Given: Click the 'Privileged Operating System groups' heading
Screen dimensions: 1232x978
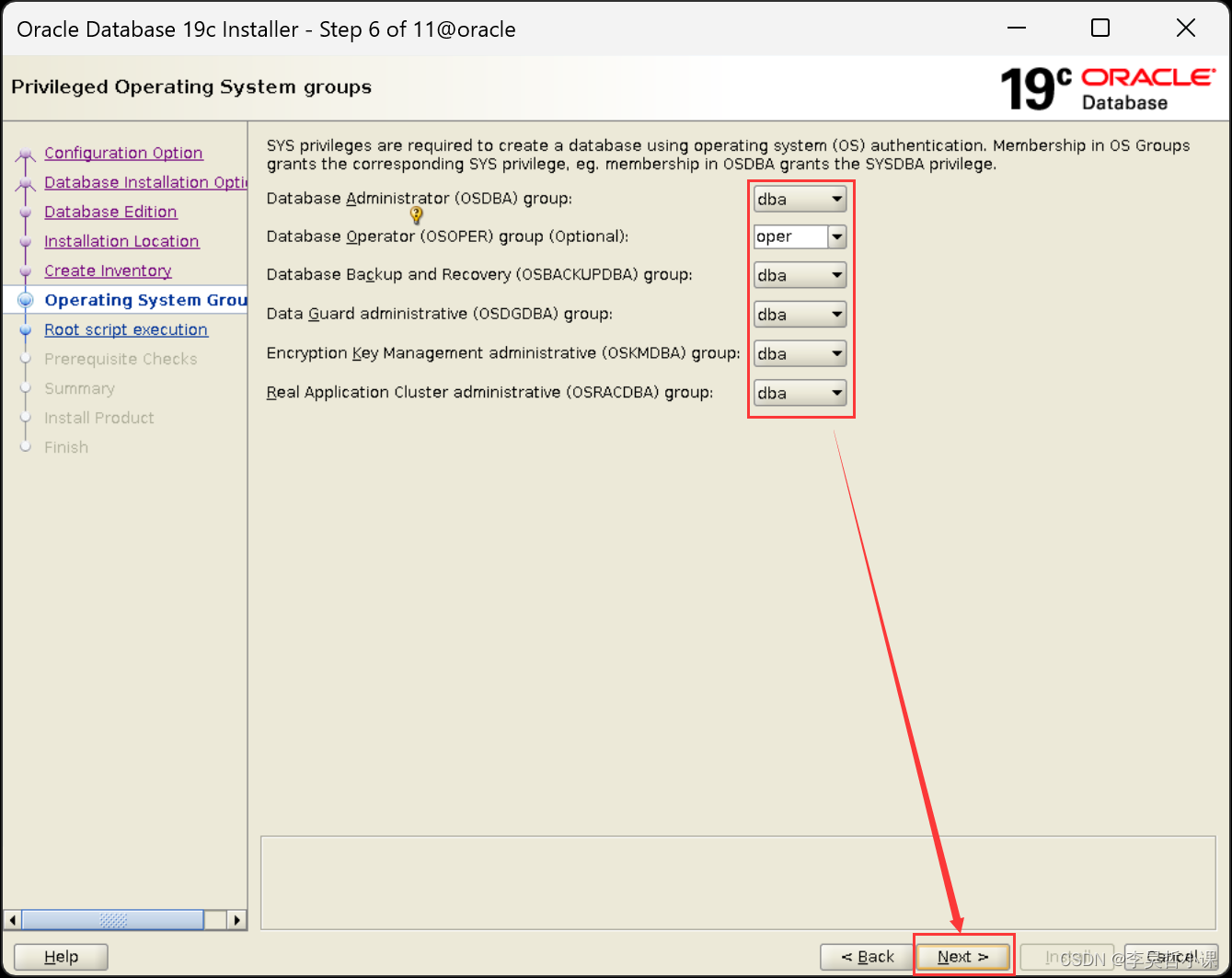Looking at the screenshot, I should (191, 87).
